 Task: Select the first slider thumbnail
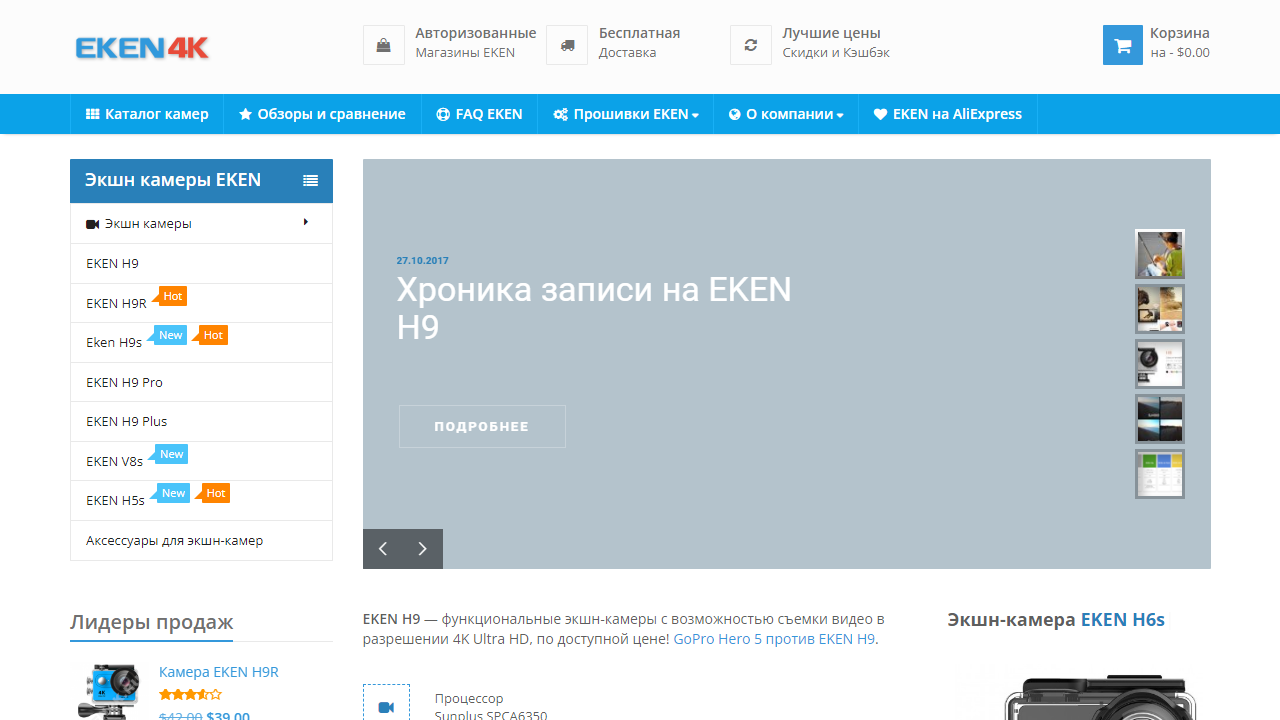(1160, 254)
